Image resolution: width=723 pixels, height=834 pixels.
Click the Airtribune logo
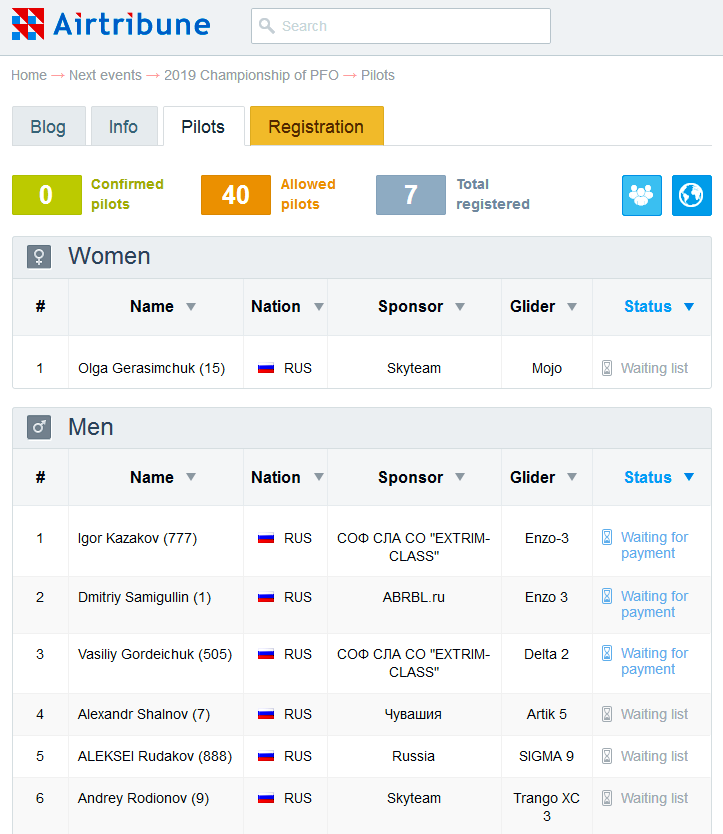coord(111,24)
